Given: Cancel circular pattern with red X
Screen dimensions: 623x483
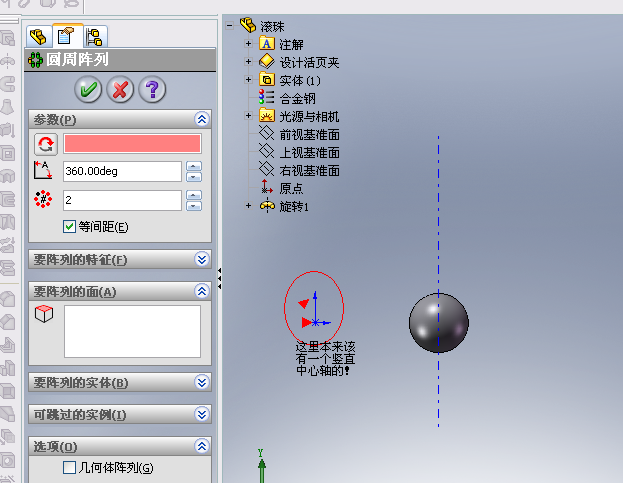Looking at the screenshot, I should 120,89.
